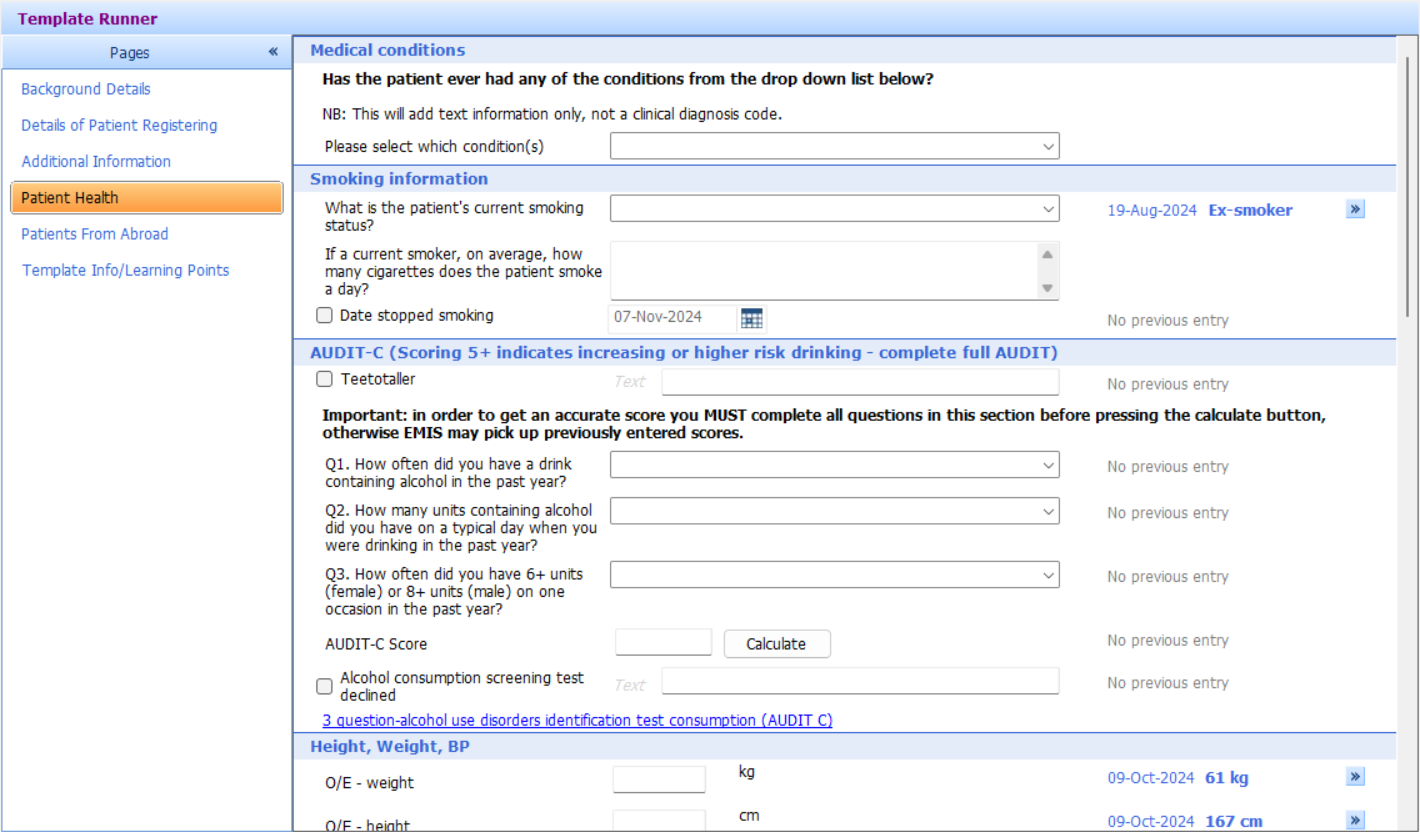This screenshot has height=832, width=1420.
Task: Go to Background Details page
Action: [x=86, y=89]
